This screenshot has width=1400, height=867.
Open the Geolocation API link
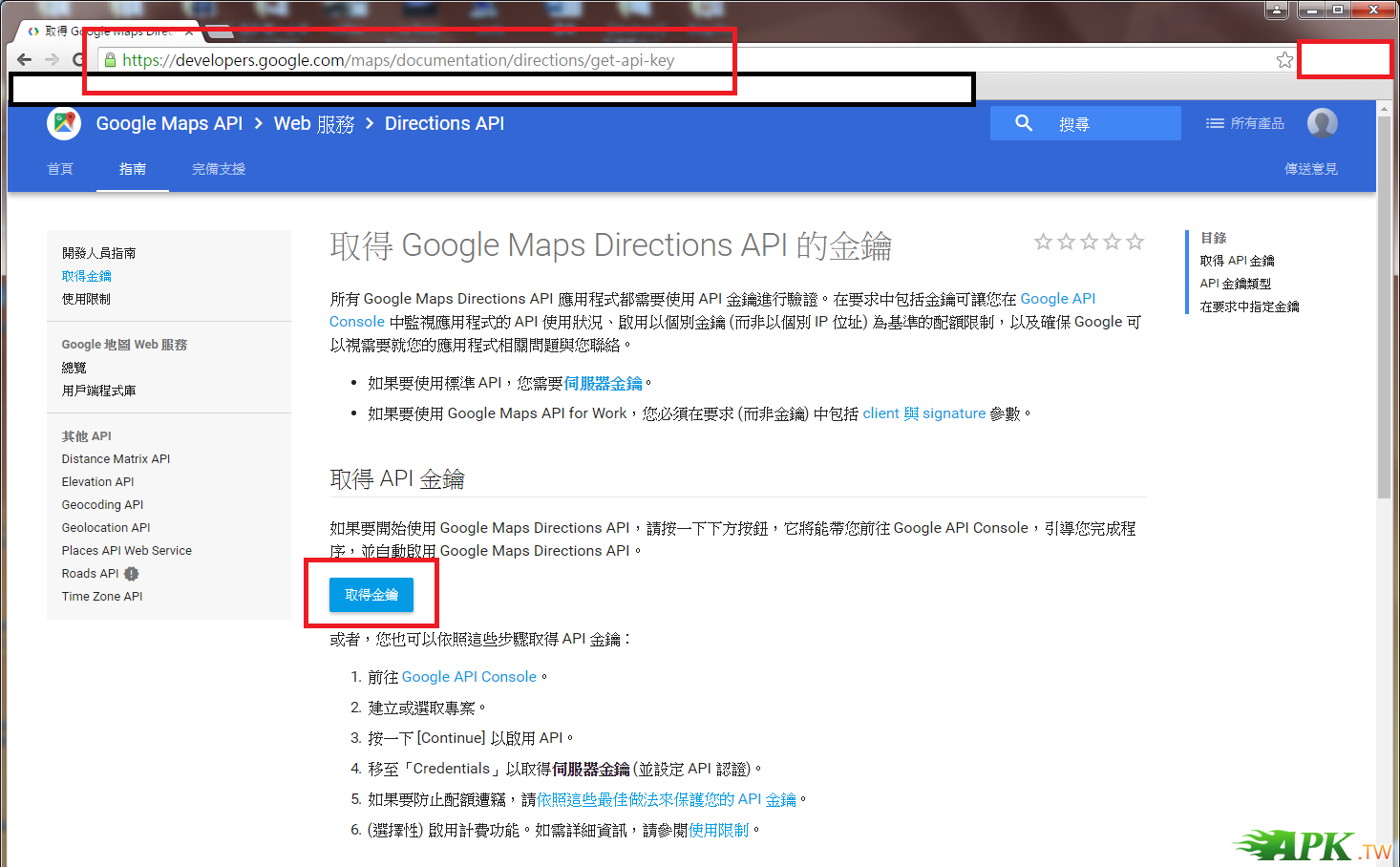(x=106, y=528)
